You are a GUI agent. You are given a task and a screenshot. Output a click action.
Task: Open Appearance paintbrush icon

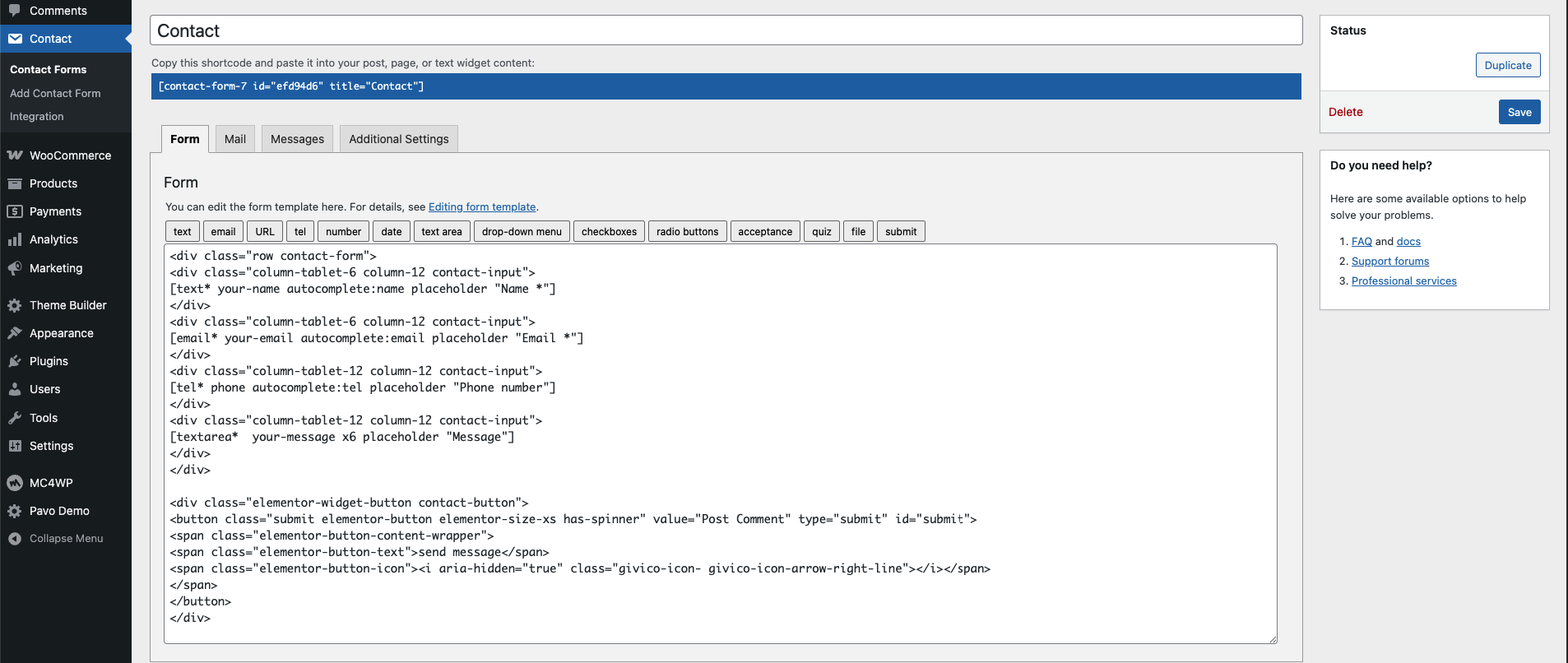[15, 333]
